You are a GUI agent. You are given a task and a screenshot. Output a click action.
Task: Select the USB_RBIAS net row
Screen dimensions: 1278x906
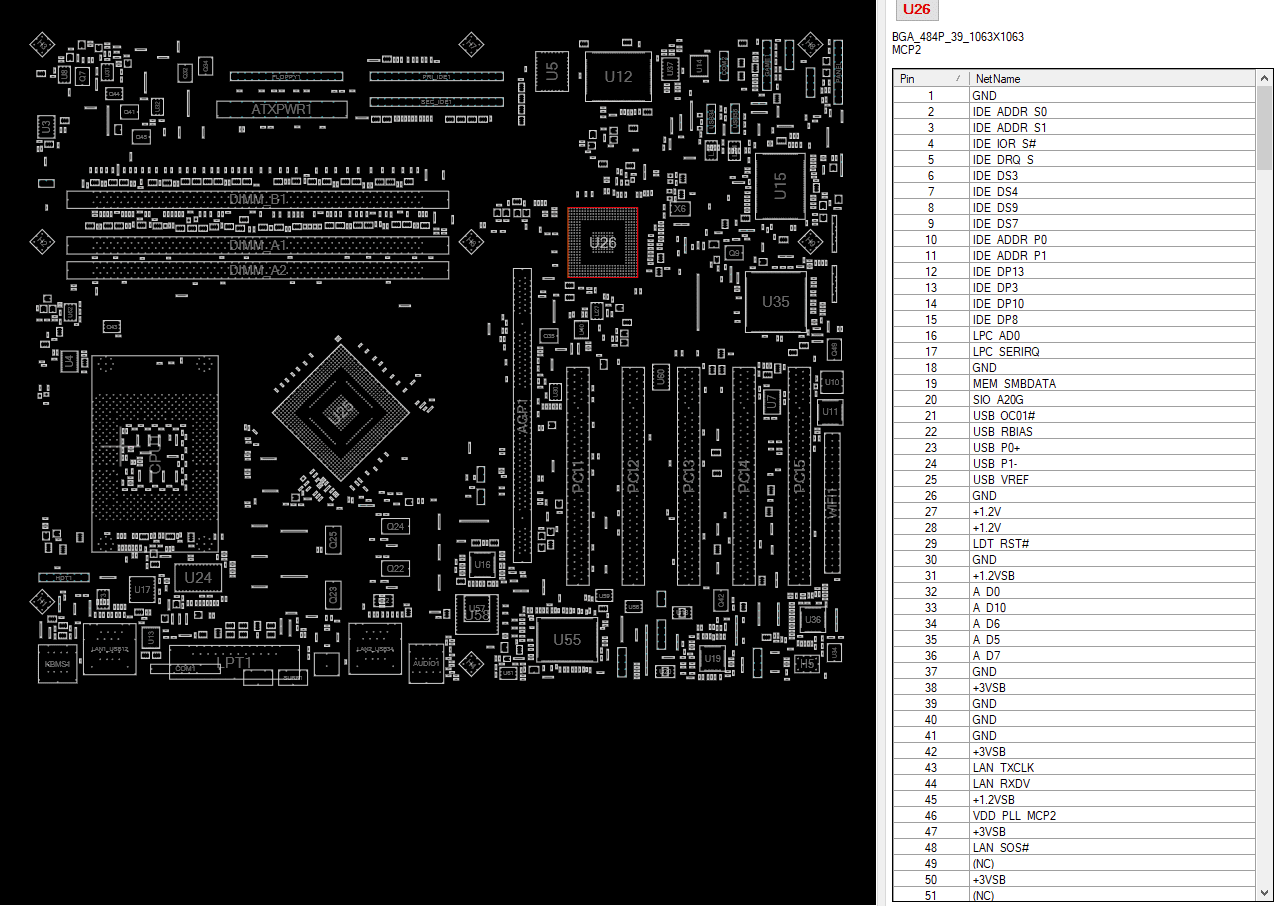[x=1075, y=432]
